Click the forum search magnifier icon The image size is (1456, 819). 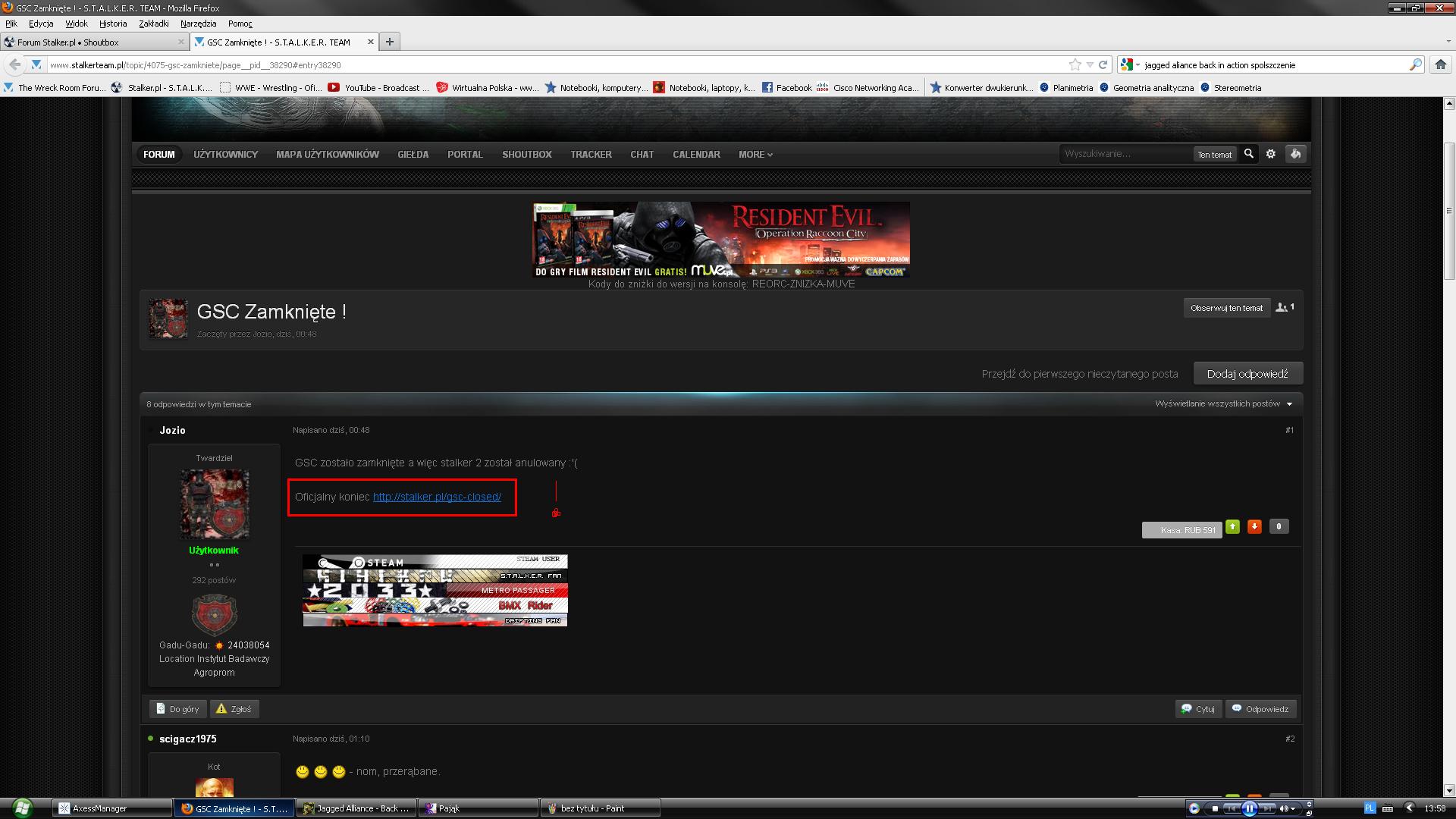click(1248, 154)
